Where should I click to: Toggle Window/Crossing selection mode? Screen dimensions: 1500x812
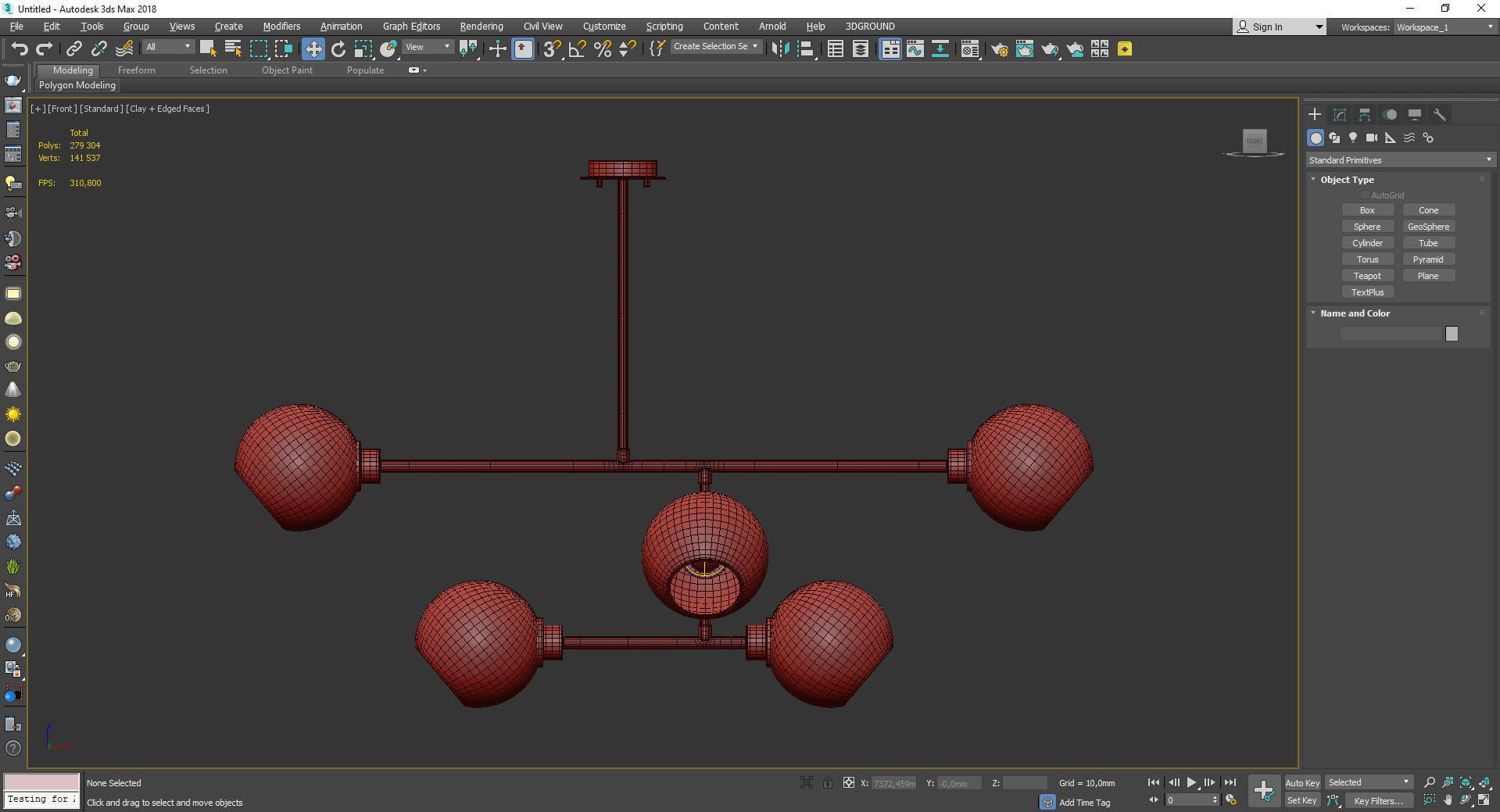click(284, 49)
